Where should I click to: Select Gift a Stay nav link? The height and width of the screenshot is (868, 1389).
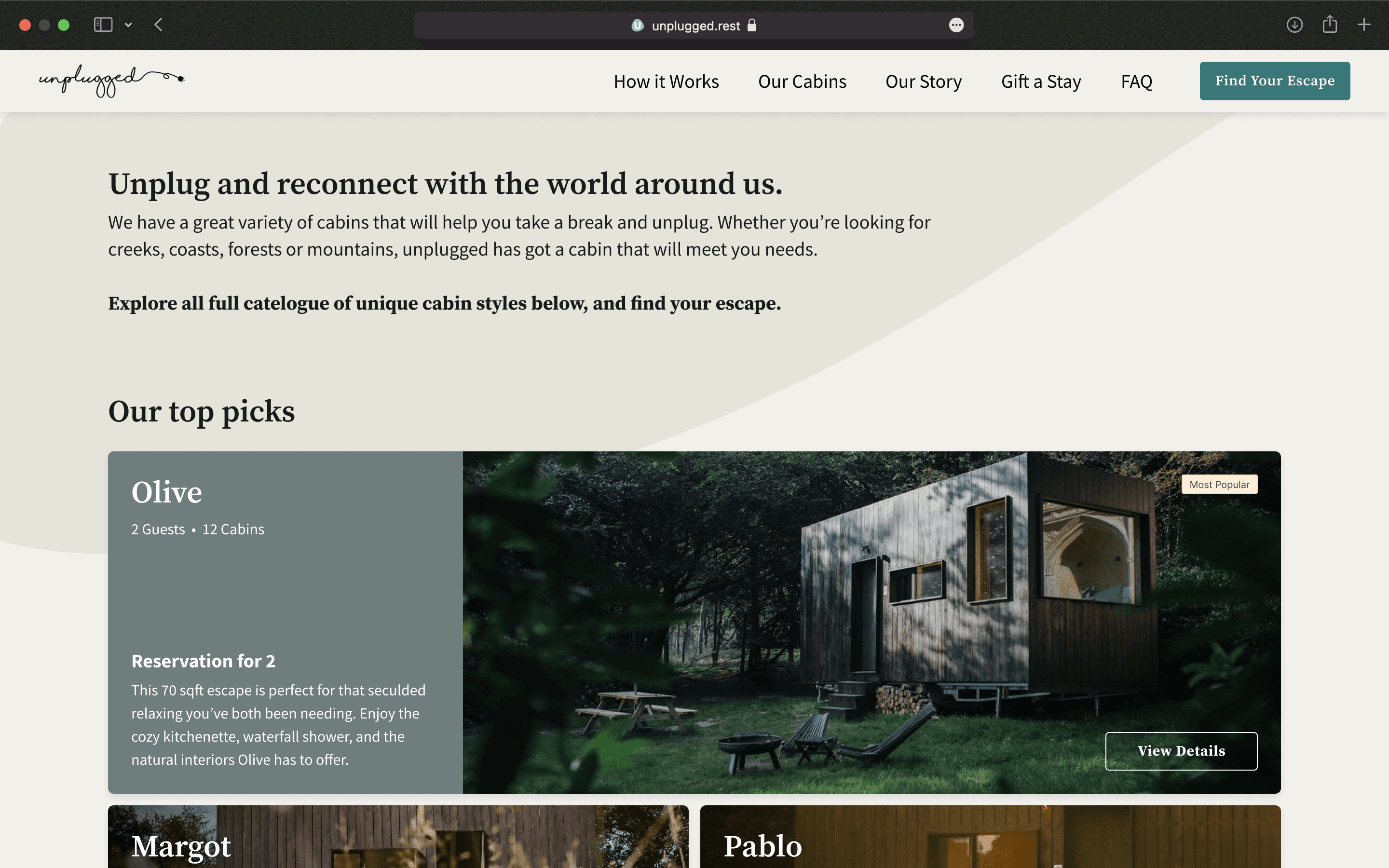pyautogui.click(x=1041, y=81)
